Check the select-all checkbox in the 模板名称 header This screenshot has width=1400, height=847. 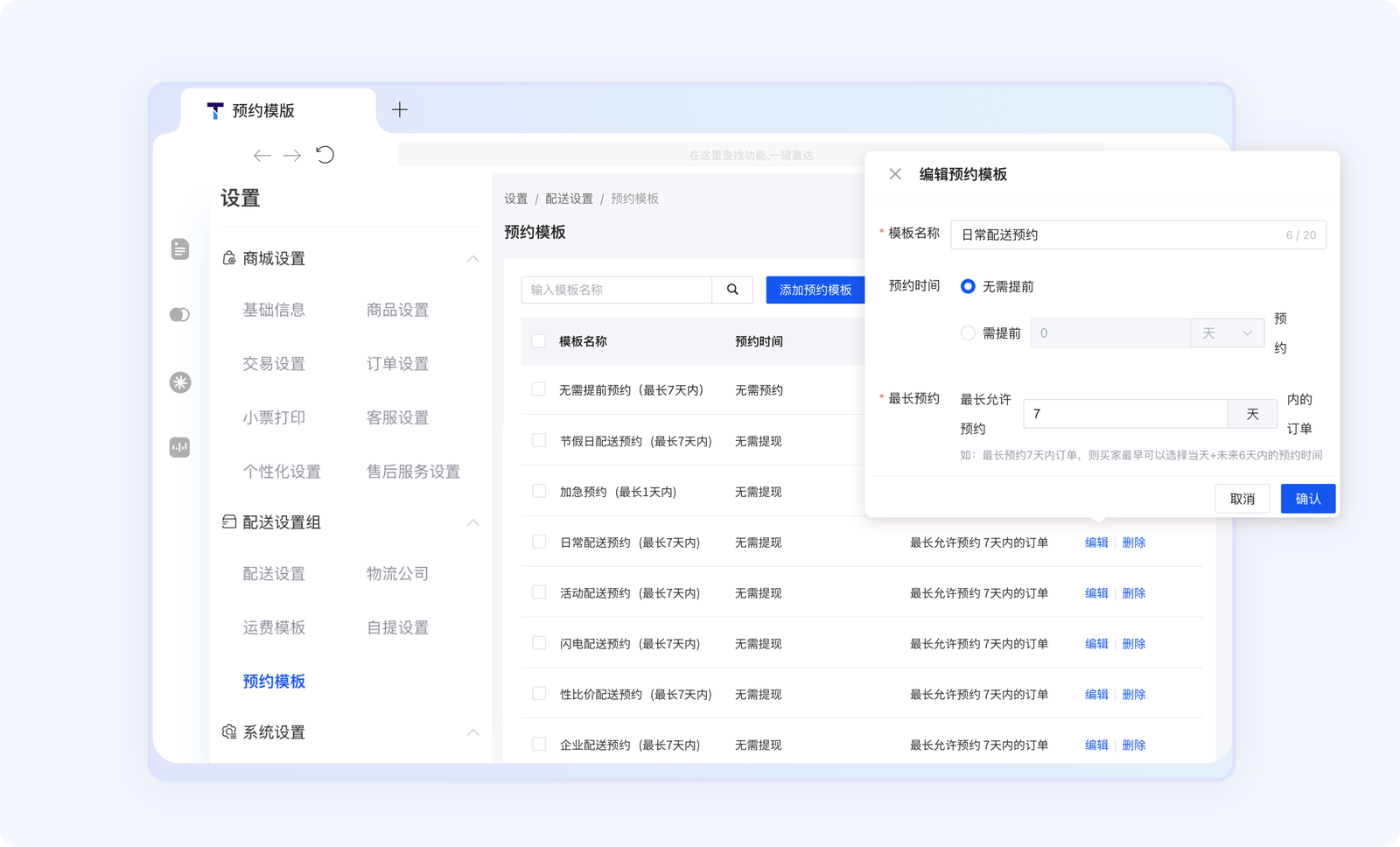[x=538, y=341]
